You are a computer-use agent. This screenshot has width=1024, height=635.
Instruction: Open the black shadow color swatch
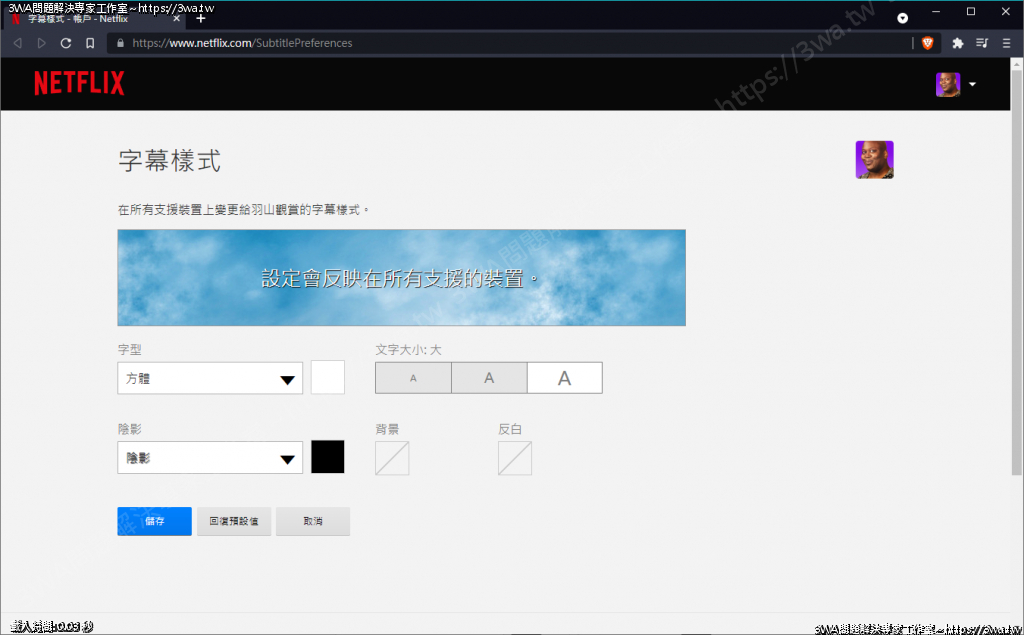328,457
